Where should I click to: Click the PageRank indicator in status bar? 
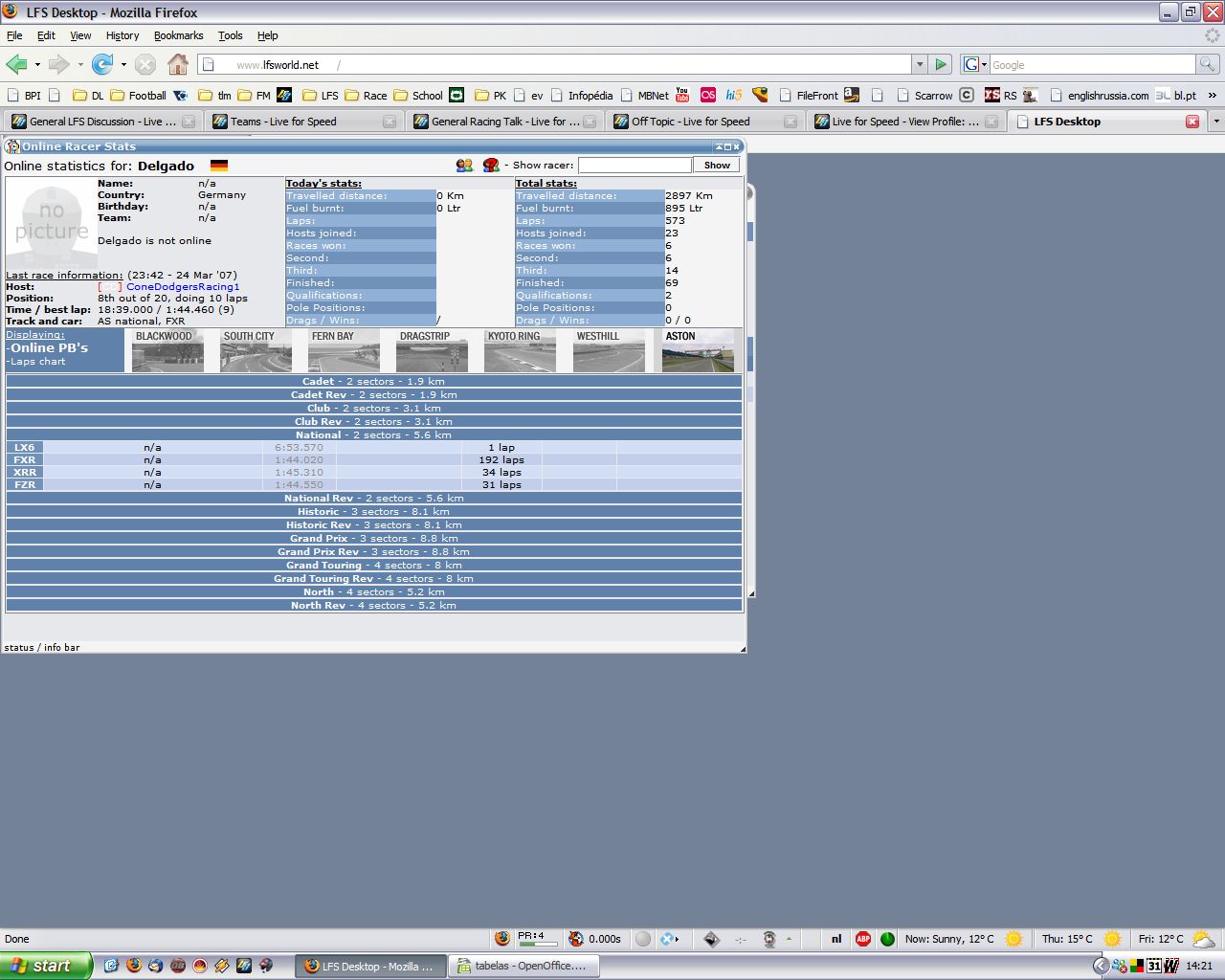[536, 939]
